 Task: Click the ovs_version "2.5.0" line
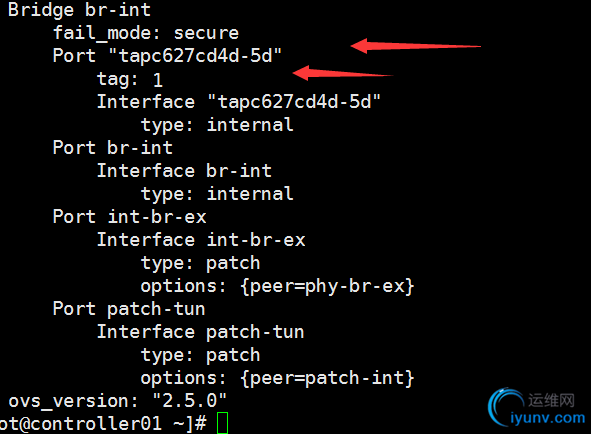tap(118, 400)
